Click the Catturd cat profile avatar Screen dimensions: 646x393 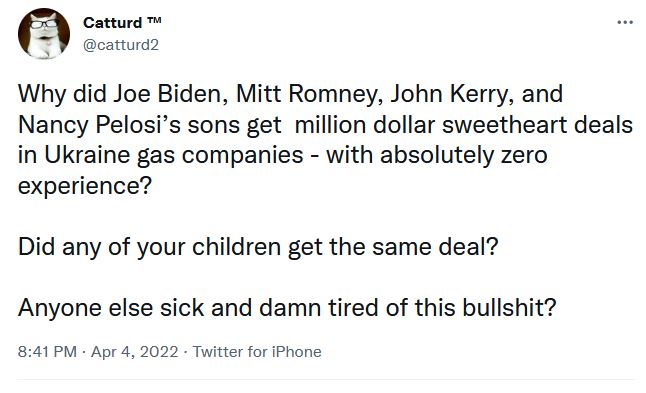(x=44, y=34)
